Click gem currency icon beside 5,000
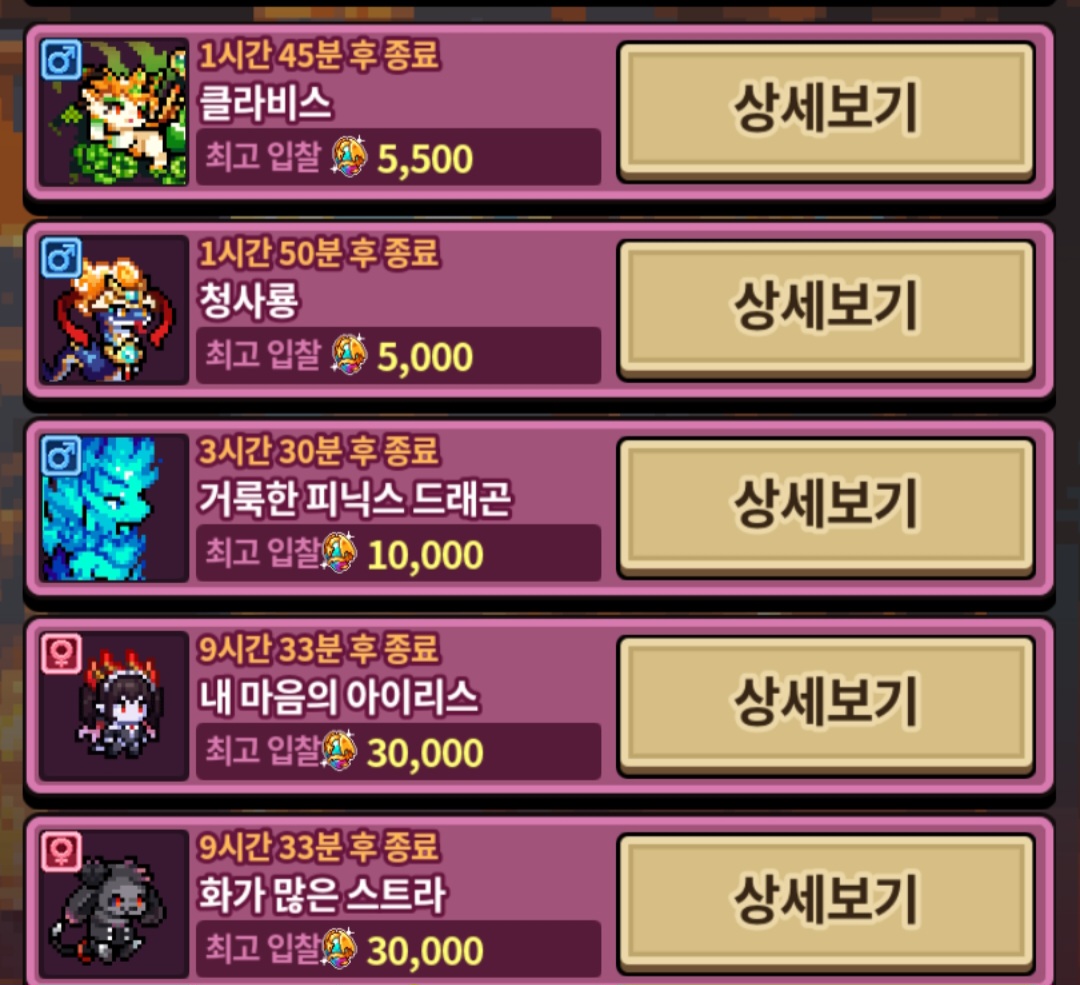Screen dimensions: 1080x985 click(x=349, y=354)
